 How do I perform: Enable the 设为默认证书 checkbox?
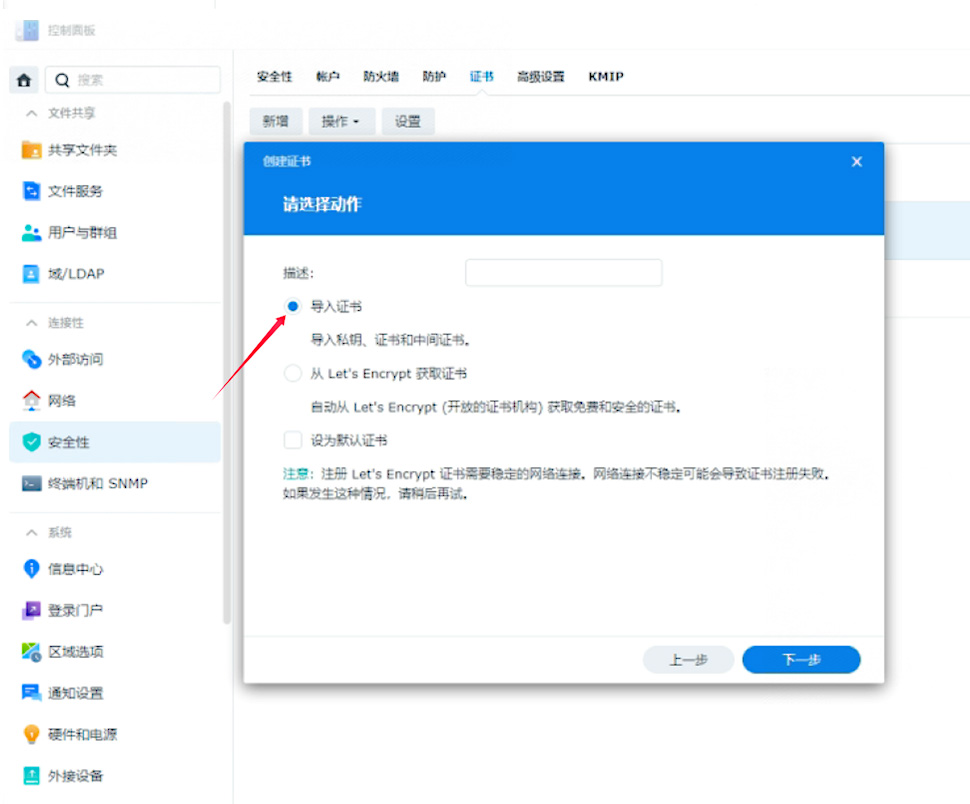tap(292, 440)
